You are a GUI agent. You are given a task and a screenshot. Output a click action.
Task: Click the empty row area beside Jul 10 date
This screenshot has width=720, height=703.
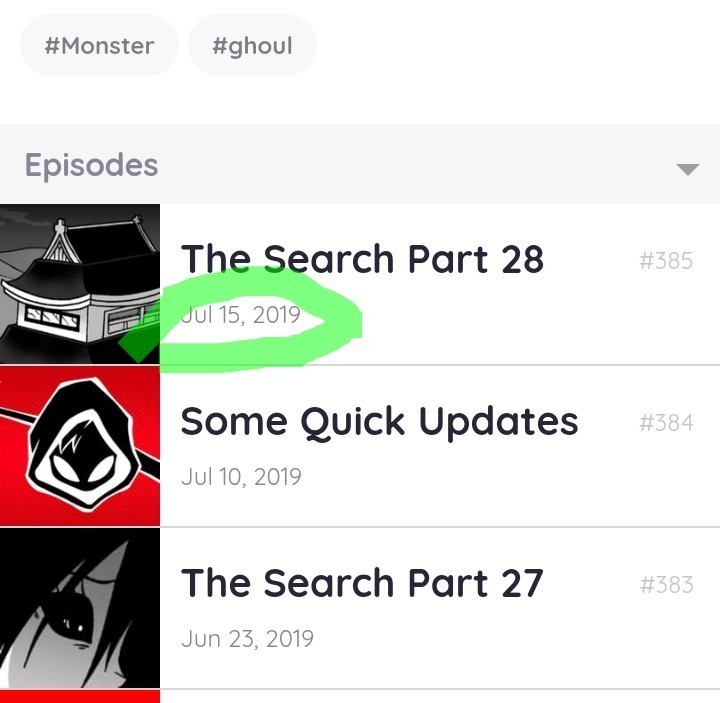505,477
